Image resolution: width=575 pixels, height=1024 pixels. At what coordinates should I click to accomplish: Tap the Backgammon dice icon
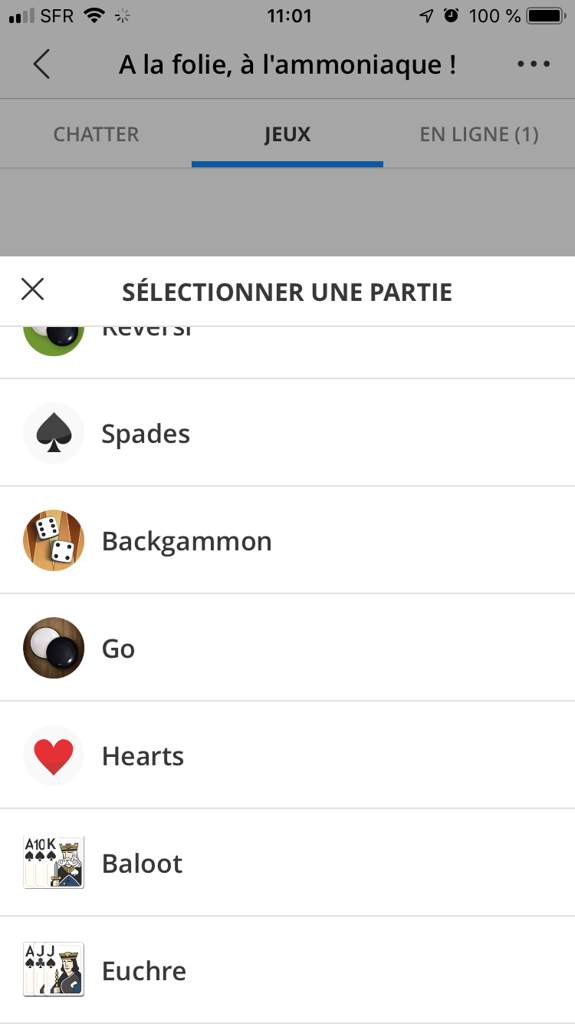(x=54, y=541)
